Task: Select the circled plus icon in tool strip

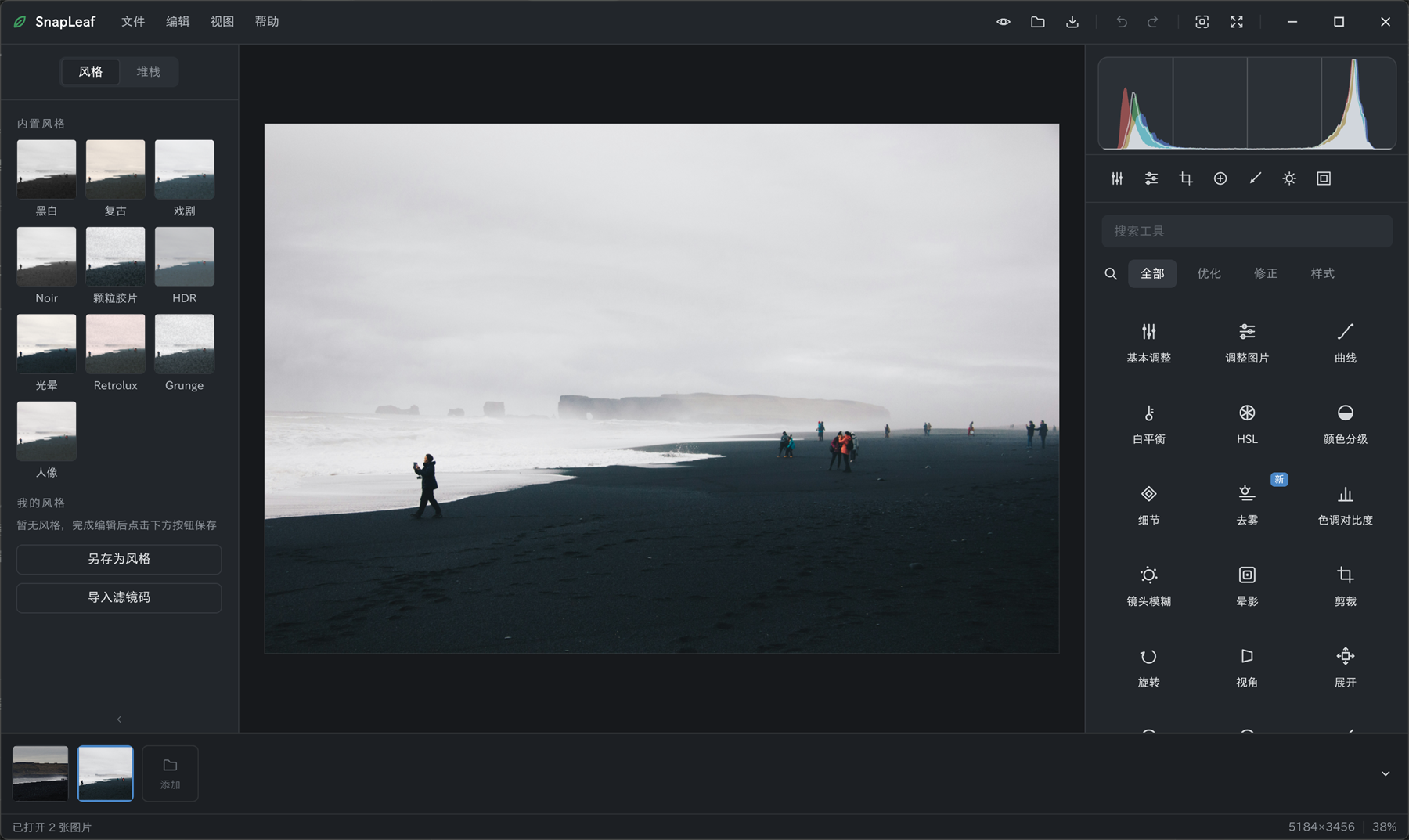Action: (1220, 178)
